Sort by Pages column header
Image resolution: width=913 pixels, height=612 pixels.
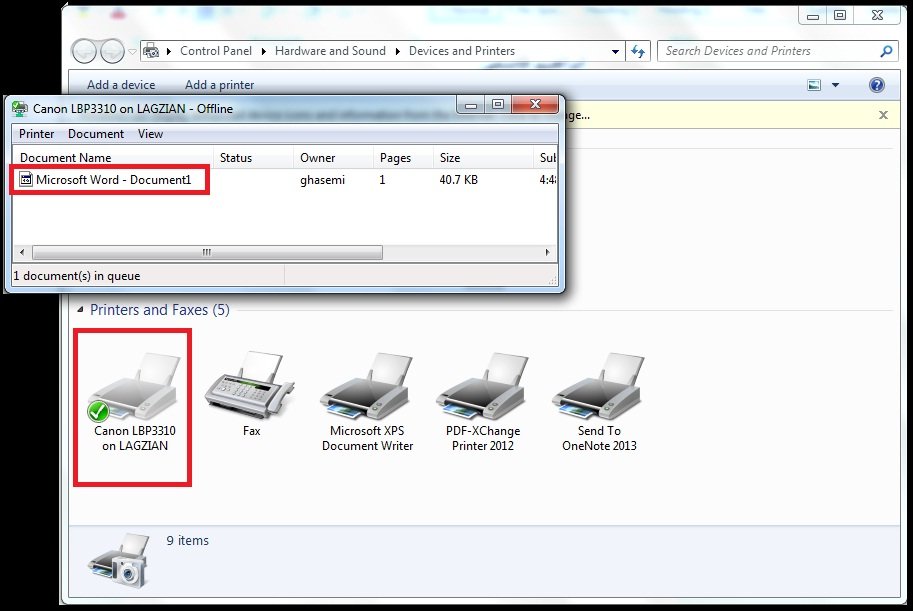404,158
